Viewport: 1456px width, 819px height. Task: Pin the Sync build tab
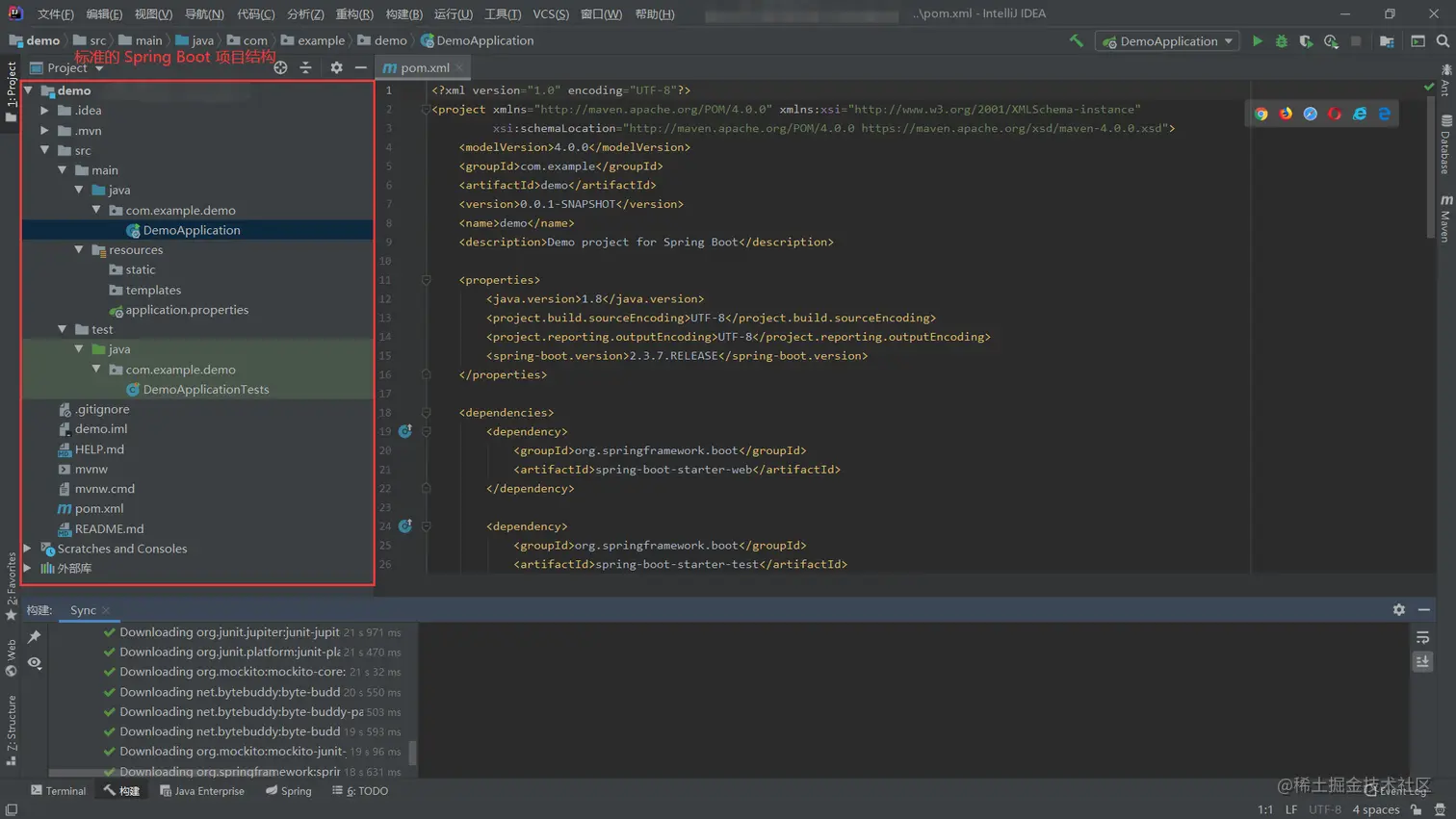pos(35,636)
